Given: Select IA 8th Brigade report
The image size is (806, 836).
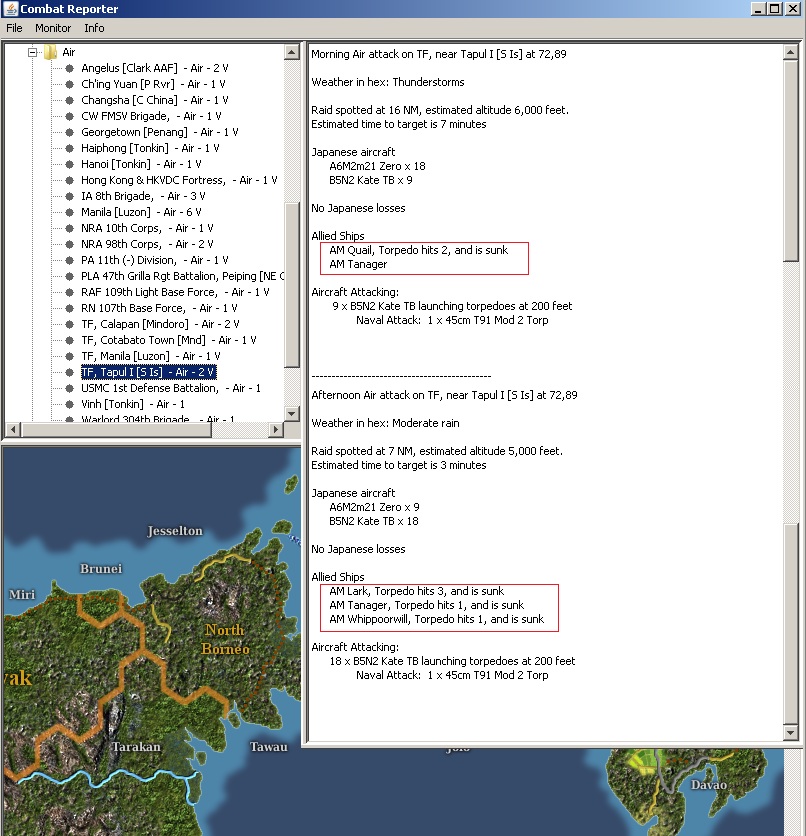Looking at the screenshot, I should 143,196.
